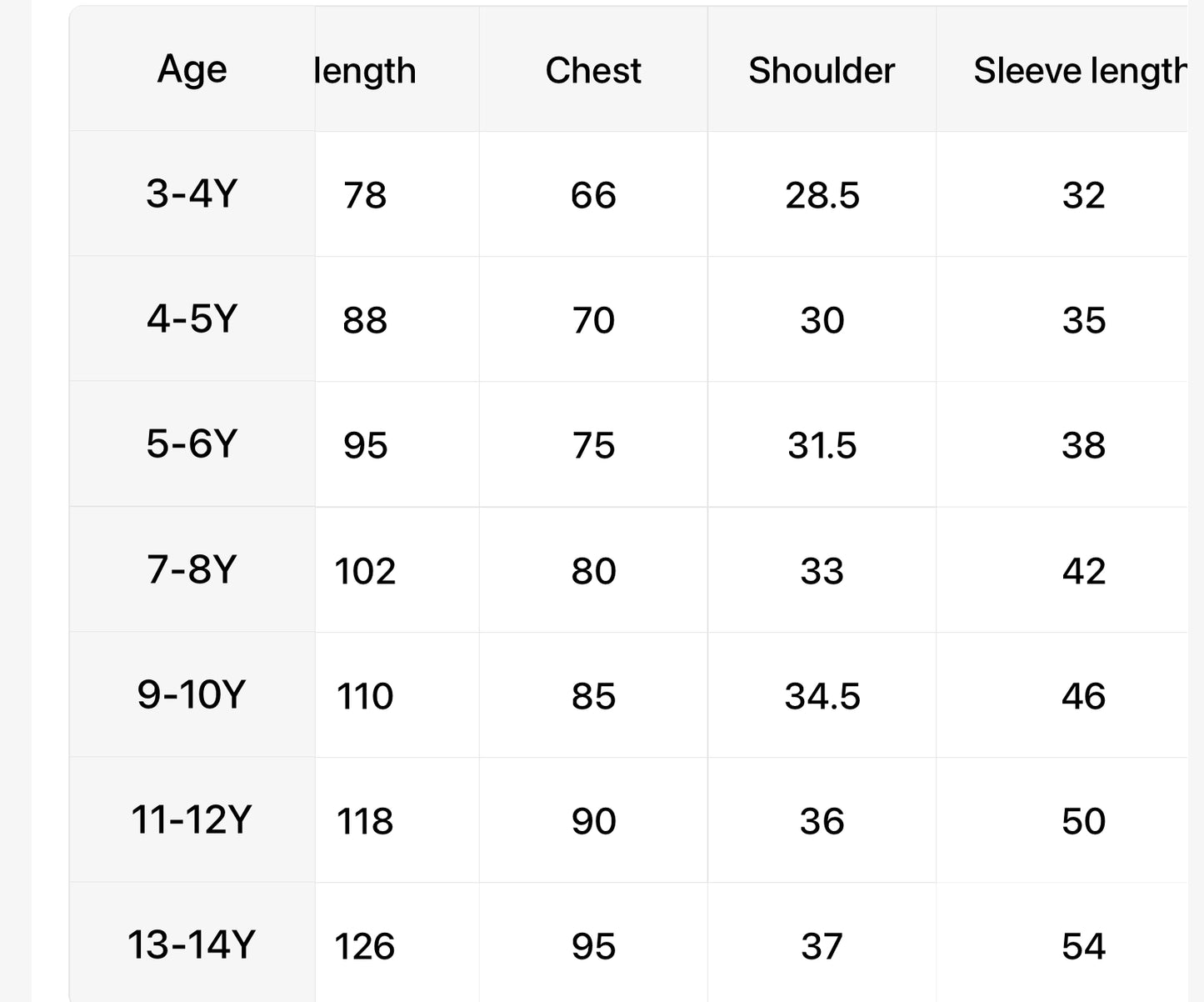This screenshot has width=1204, height=1002.
Task: Click the chest value 90
Action: point(593,822)
